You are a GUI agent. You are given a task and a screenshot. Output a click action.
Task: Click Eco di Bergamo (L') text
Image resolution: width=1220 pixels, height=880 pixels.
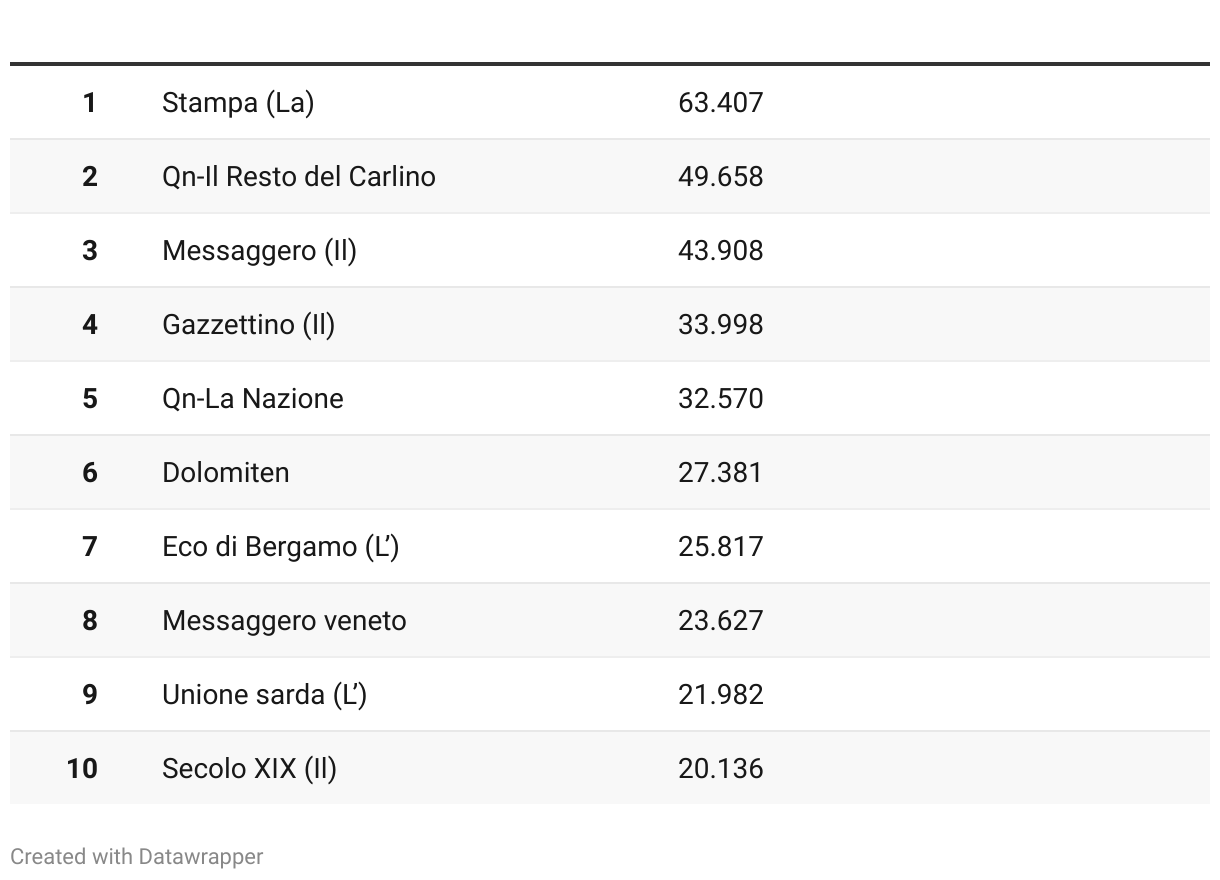pos(280,546)
